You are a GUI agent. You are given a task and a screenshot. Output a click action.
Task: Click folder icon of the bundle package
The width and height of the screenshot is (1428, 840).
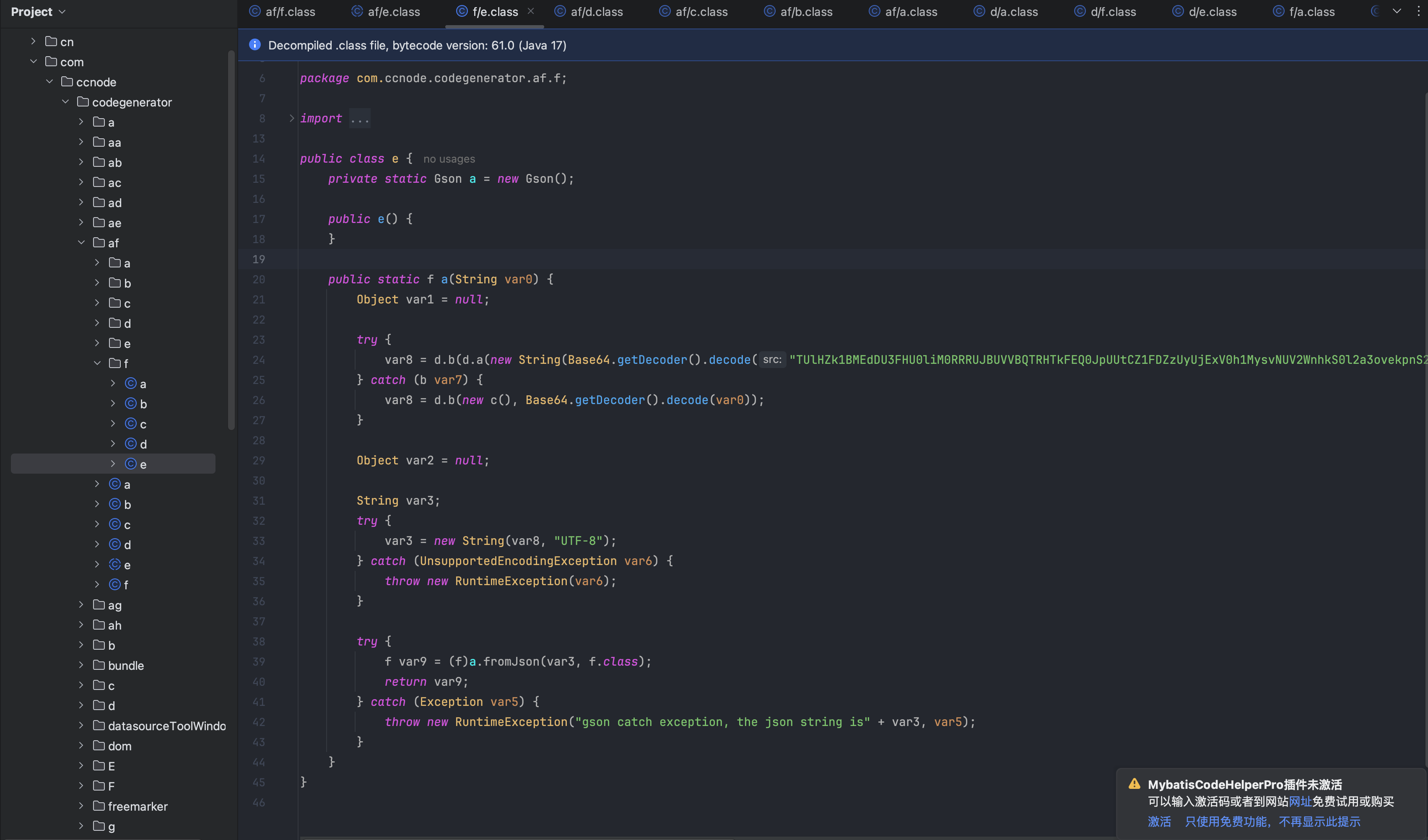(99, 665)
